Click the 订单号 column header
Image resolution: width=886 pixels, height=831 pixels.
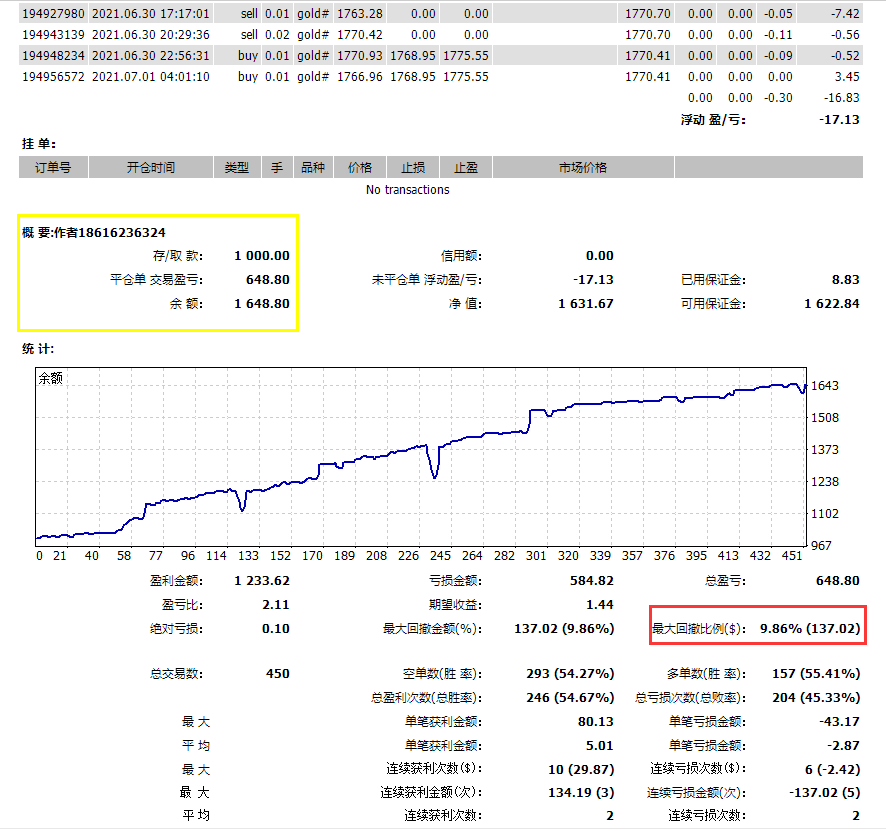point(53,168)
